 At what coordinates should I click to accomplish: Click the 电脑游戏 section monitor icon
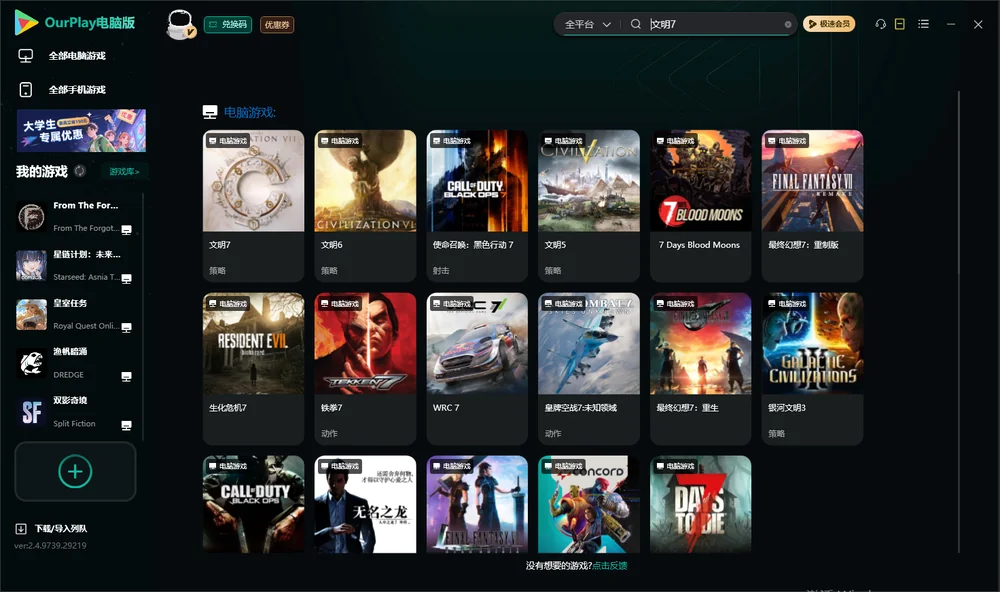pyautogui.click(x=210, y=112)
